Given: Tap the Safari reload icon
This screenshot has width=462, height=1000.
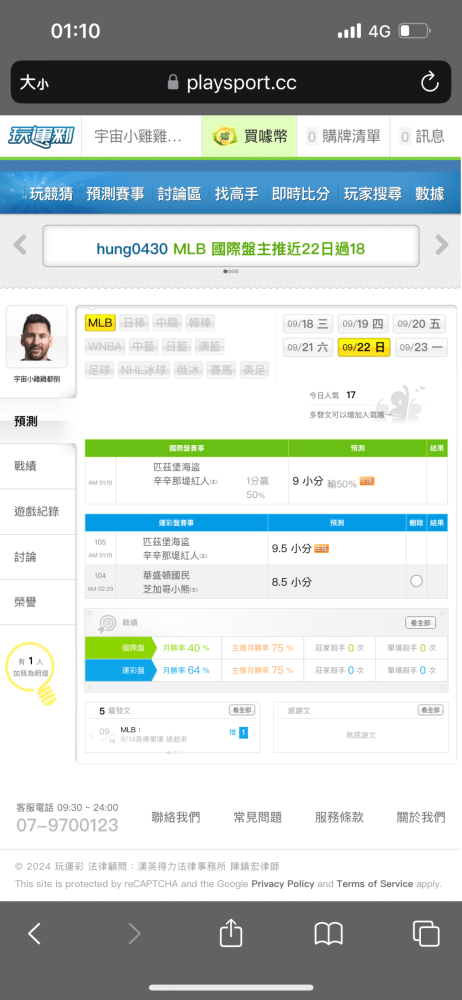Looking at the screenshot, I should (429, 82).
